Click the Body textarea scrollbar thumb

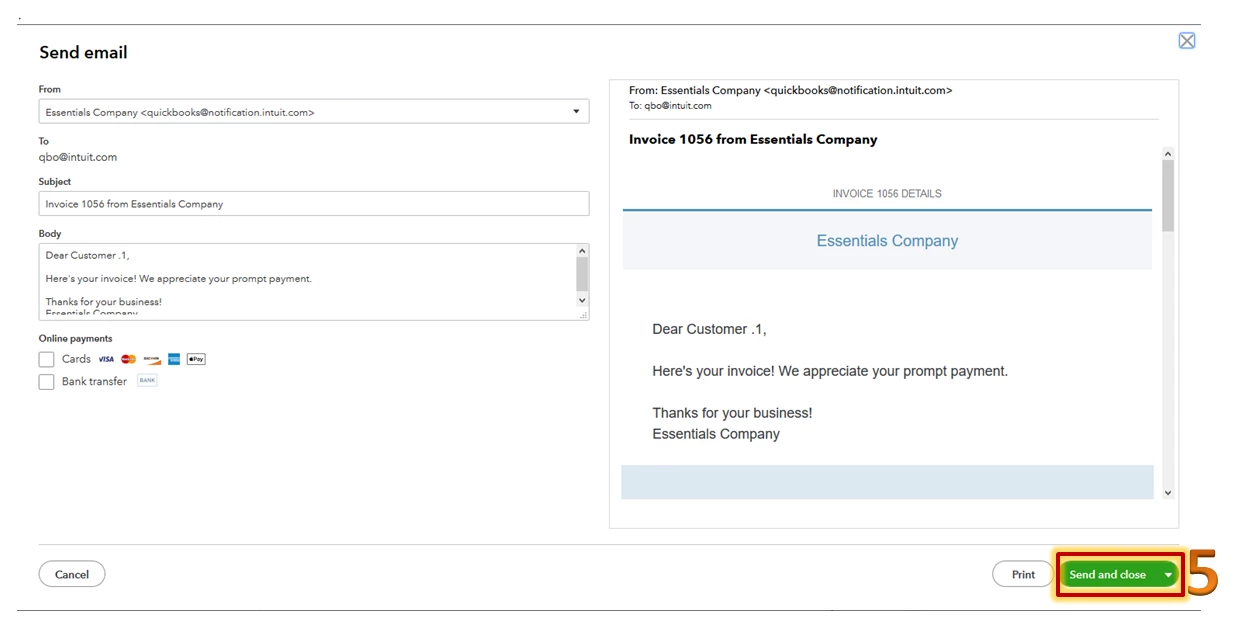coord(583,273)
